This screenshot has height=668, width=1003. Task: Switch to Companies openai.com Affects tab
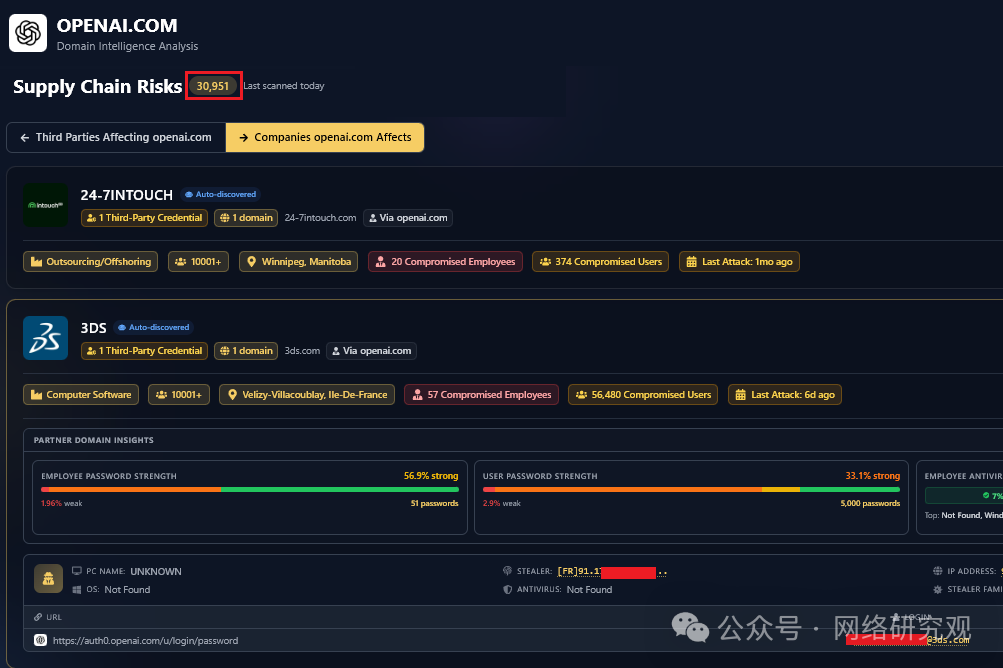(x=325, y=138)
